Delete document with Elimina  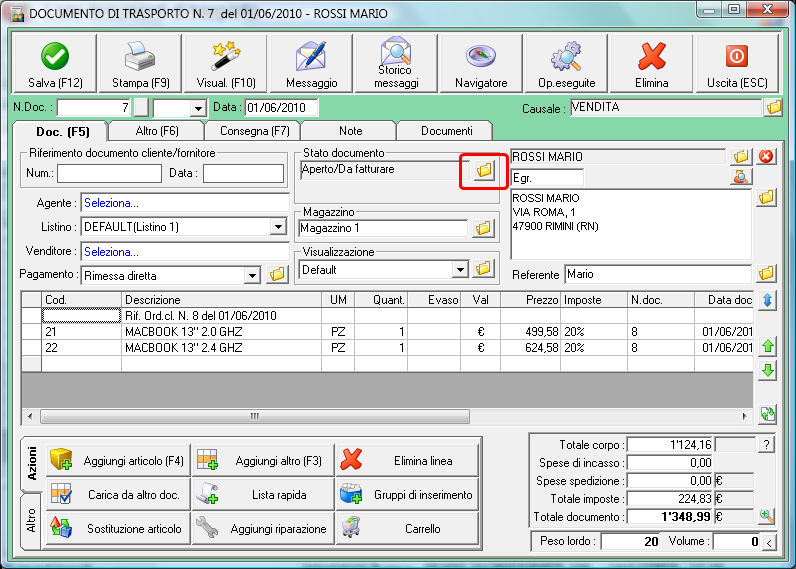[x=651, y=64]
